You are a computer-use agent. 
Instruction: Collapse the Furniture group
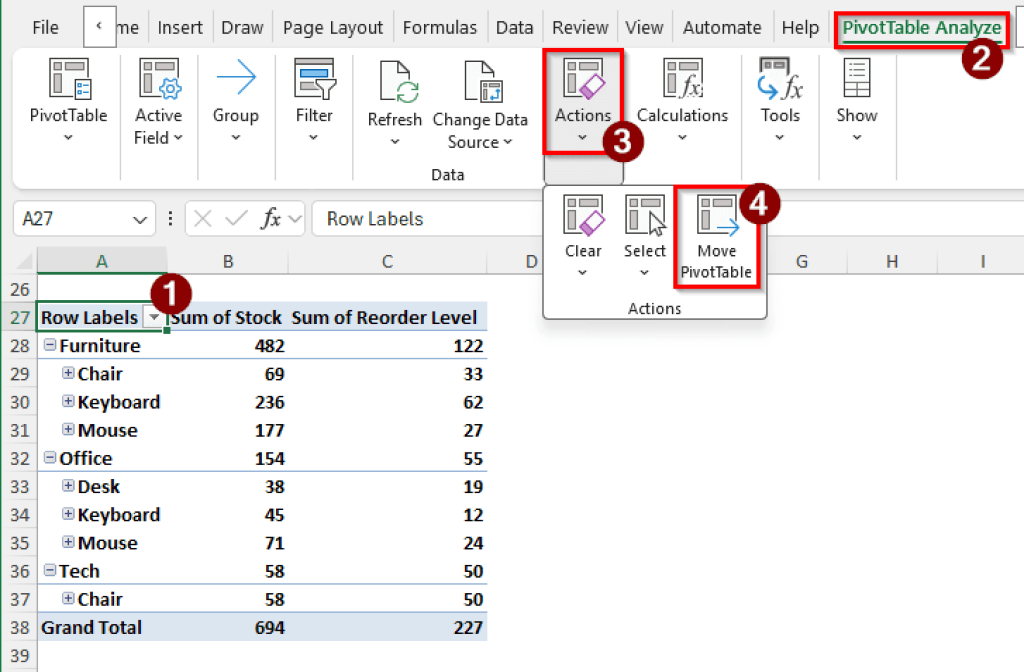pos(50,345)
